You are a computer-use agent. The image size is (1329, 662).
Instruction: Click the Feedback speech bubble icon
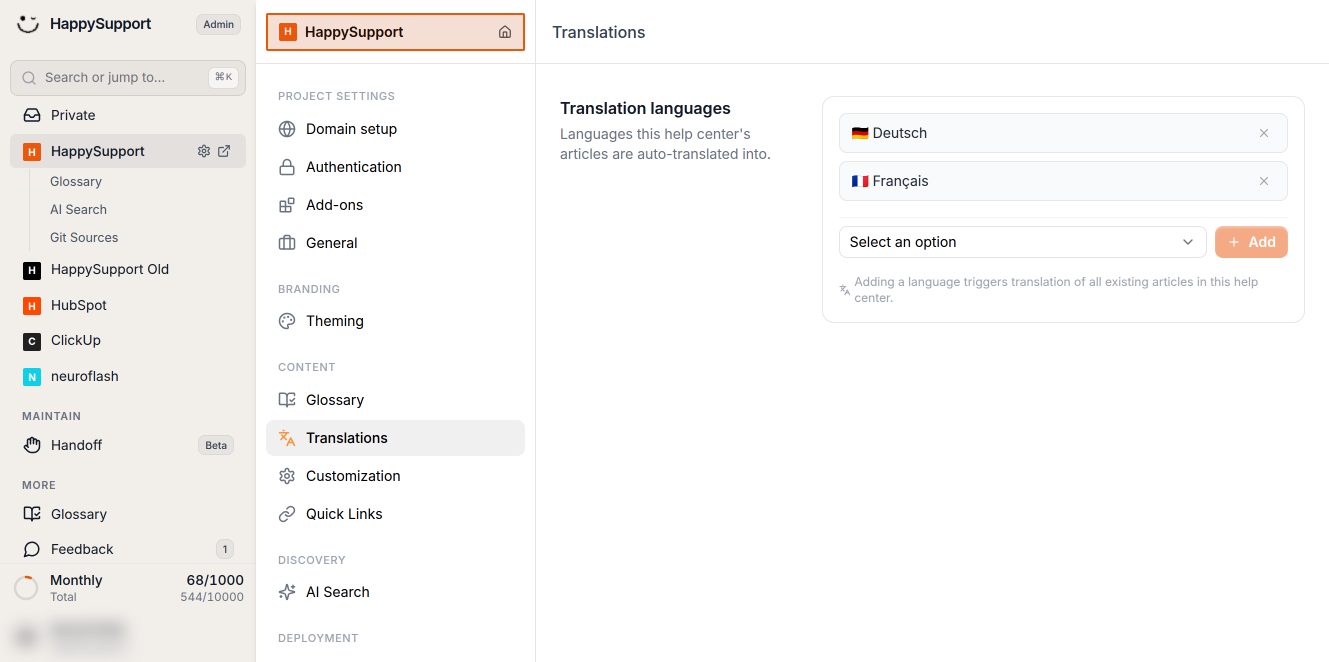pos(32,549)
